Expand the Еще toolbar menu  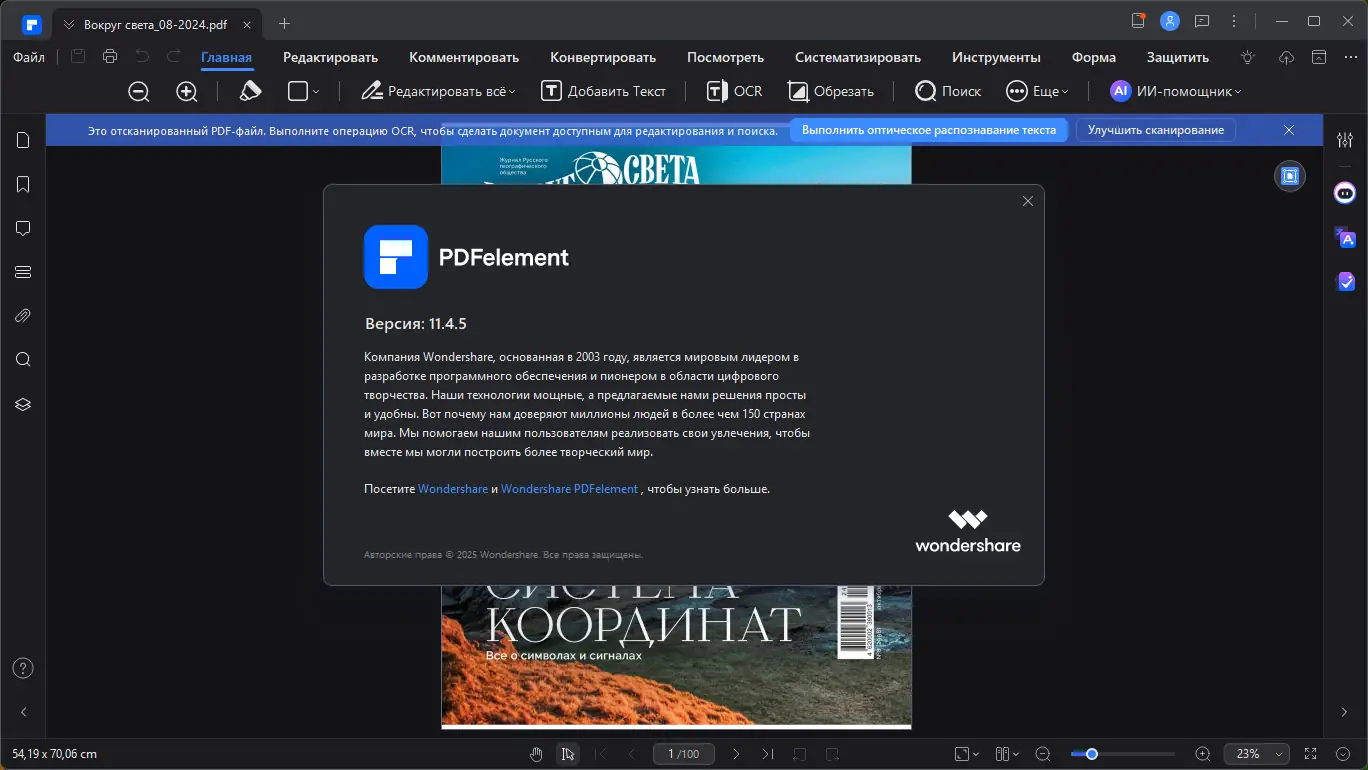[x=1038, y=91]
